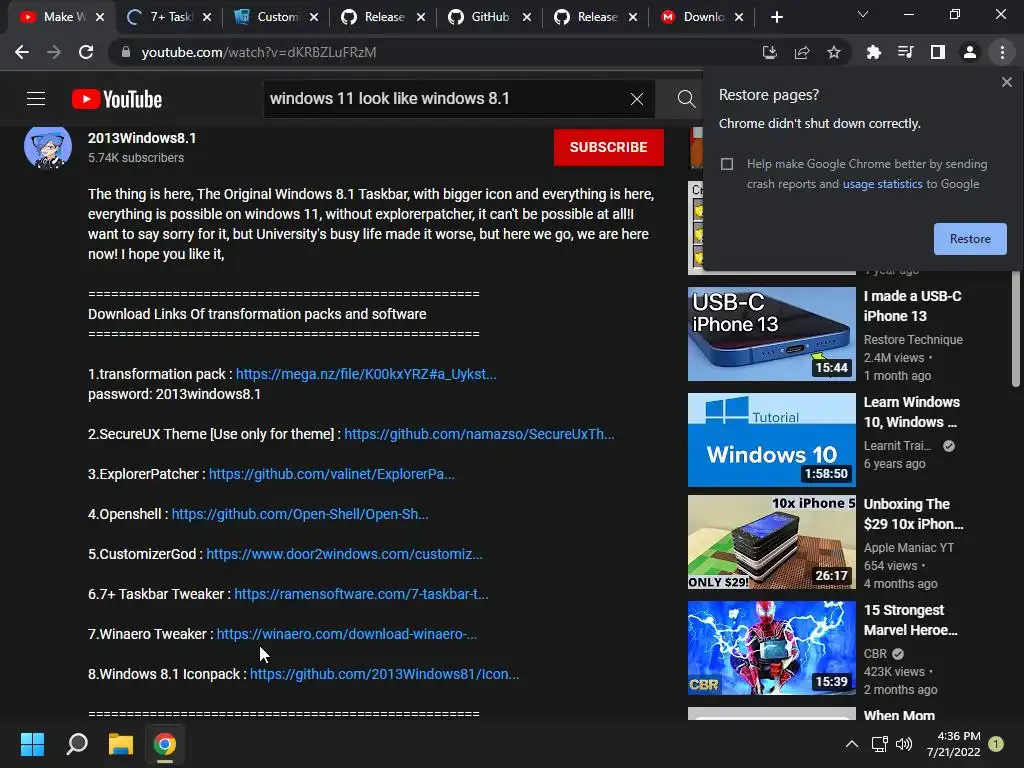The width and height of the screenshot is (1024, 768).
Task: Open the 2013Windows8.1 channel avatar
Action: [48, 146]
